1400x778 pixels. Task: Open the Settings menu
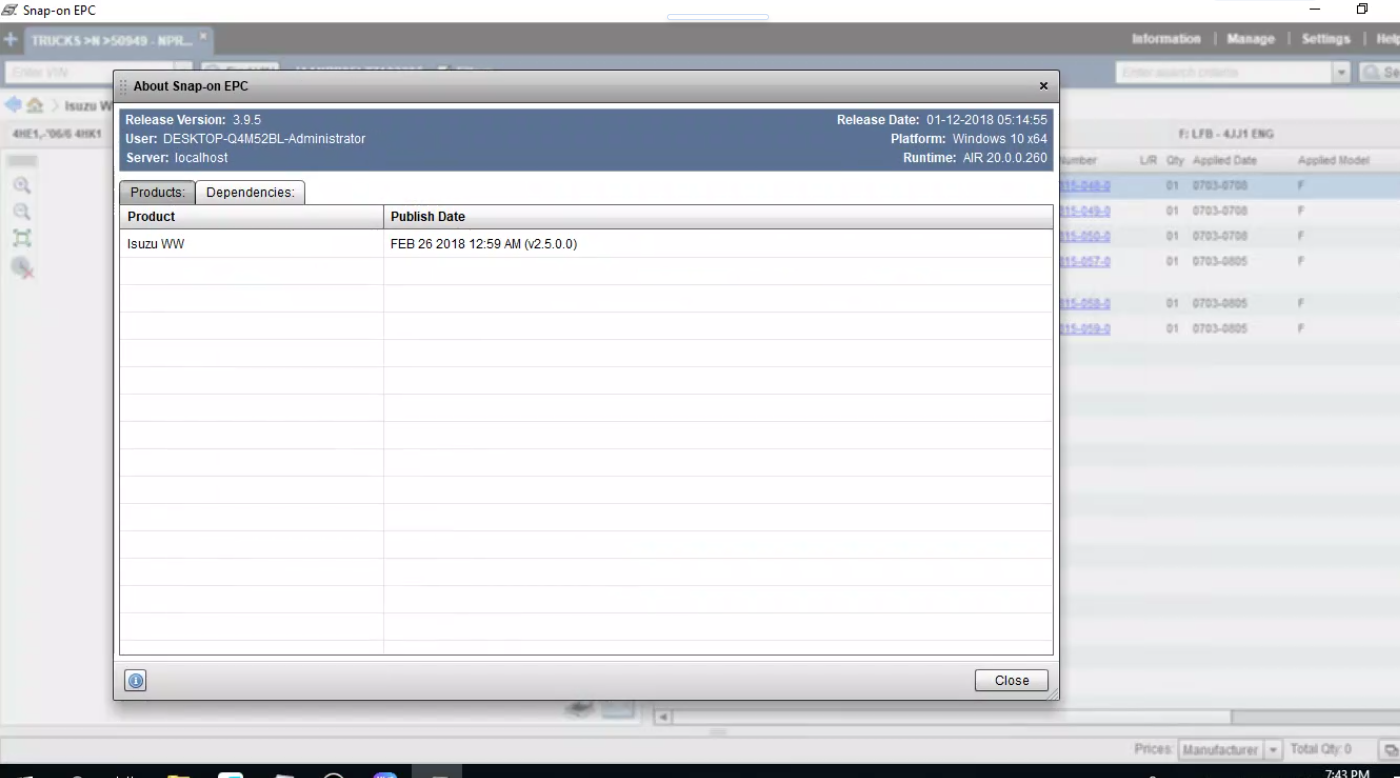pyautogui.click(x=1326, y=39)
